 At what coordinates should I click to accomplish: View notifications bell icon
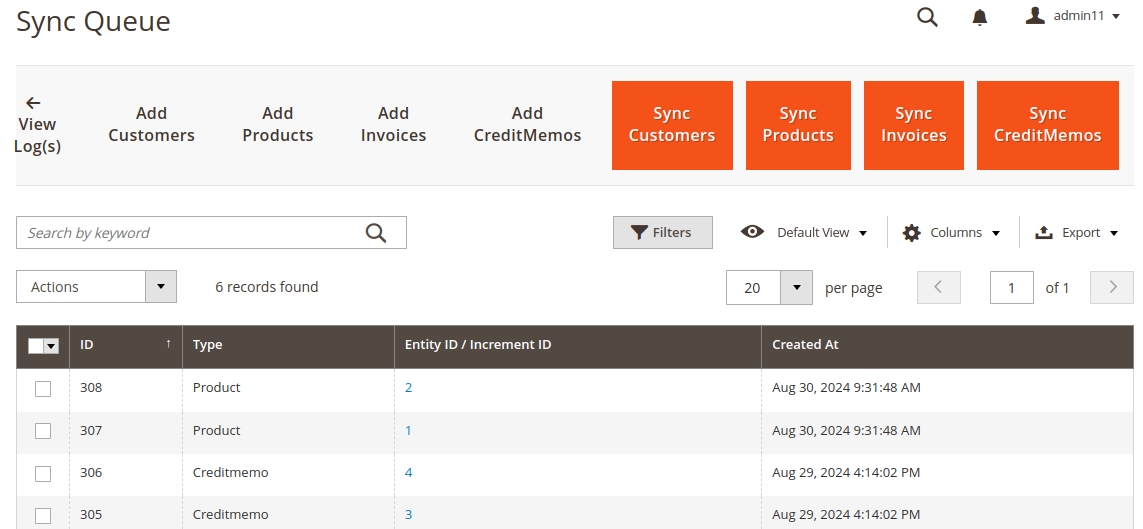(x=980, y=17)
